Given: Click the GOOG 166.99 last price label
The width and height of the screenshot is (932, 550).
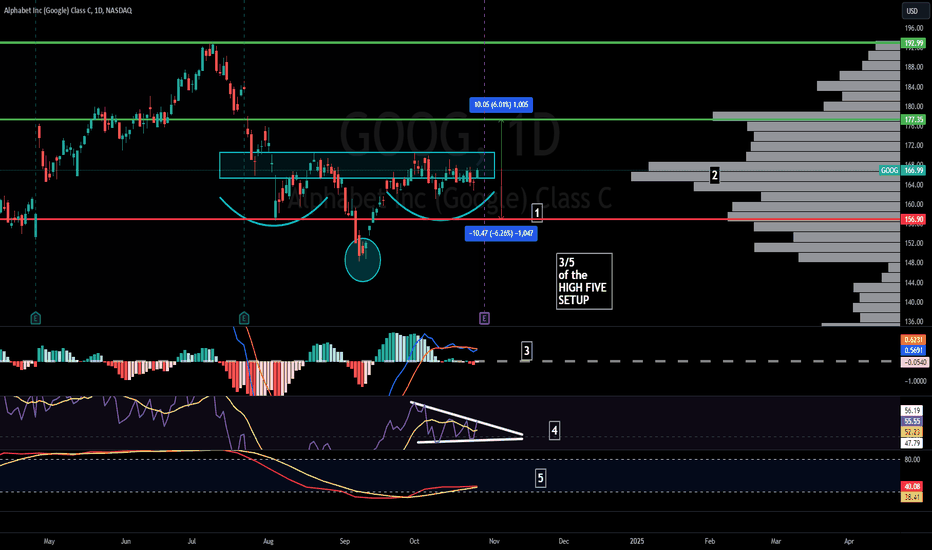Looking at the screenshot, I should (902, 171).
